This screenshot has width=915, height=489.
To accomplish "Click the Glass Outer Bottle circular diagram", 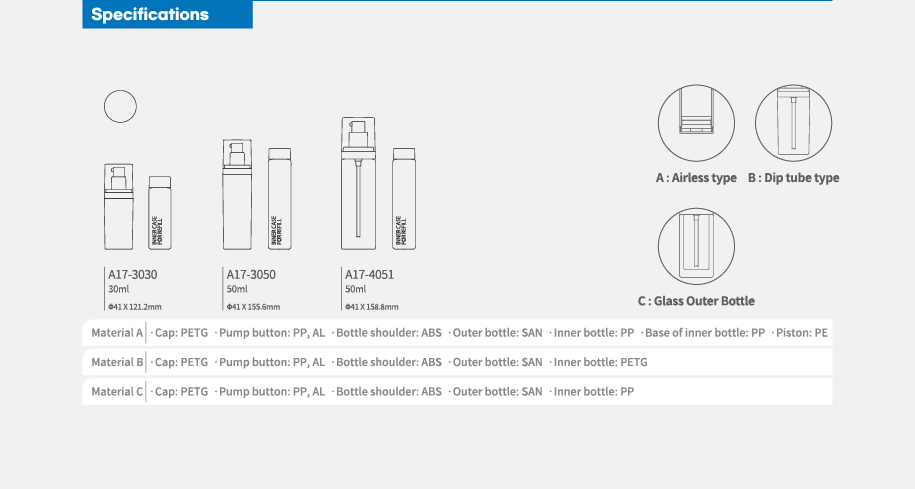I will (696, 246).
